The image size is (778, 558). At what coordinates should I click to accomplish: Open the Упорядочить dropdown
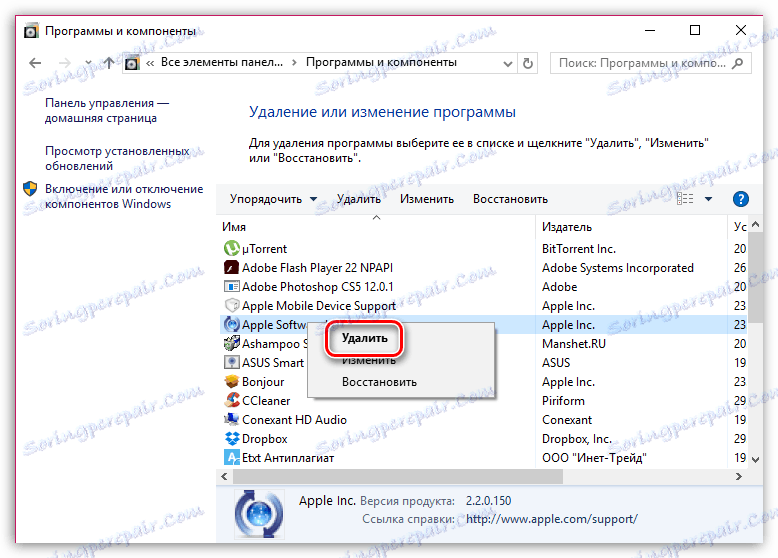pos(273,199)
